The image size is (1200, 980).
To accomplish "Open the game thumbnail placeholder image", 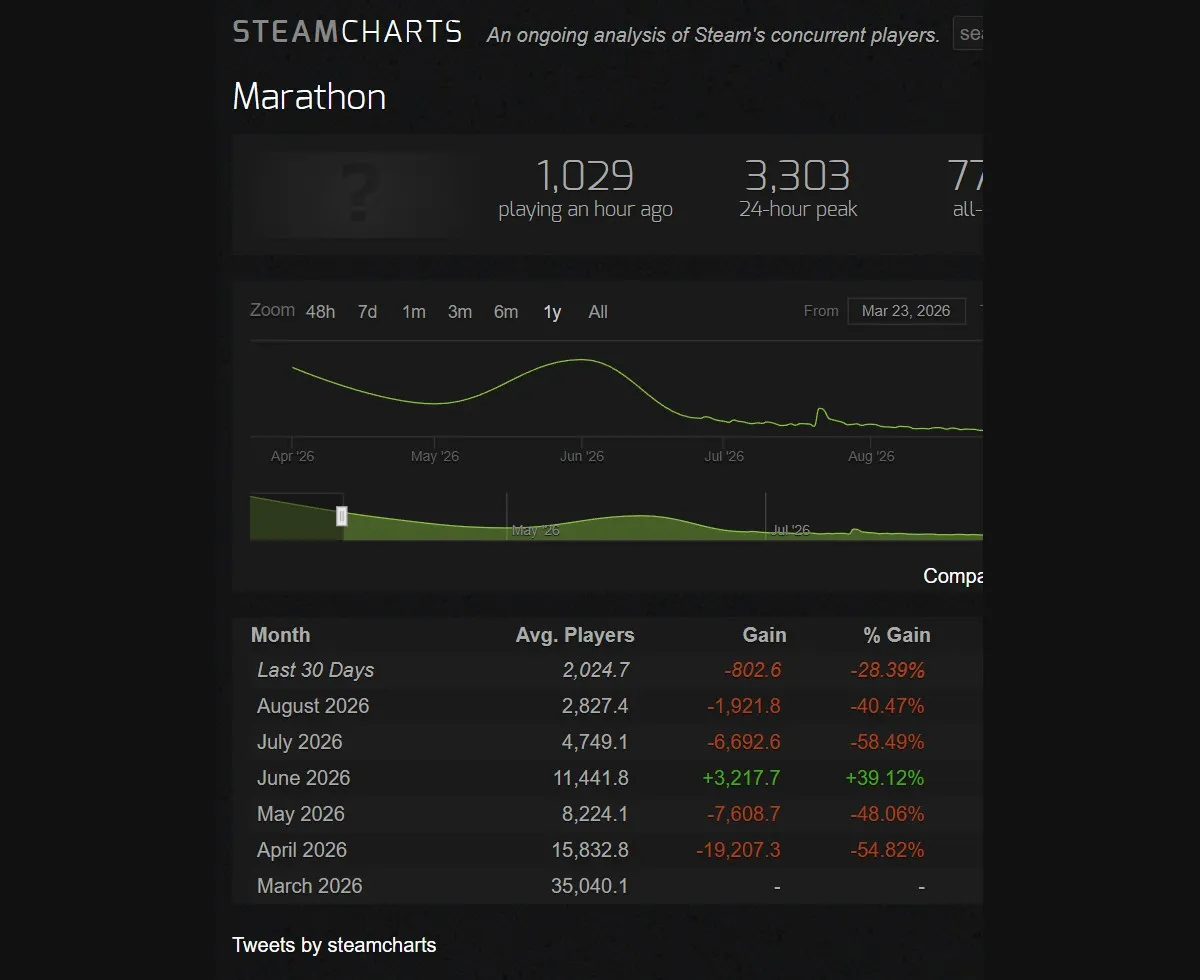I will click(x=356, y=193).
